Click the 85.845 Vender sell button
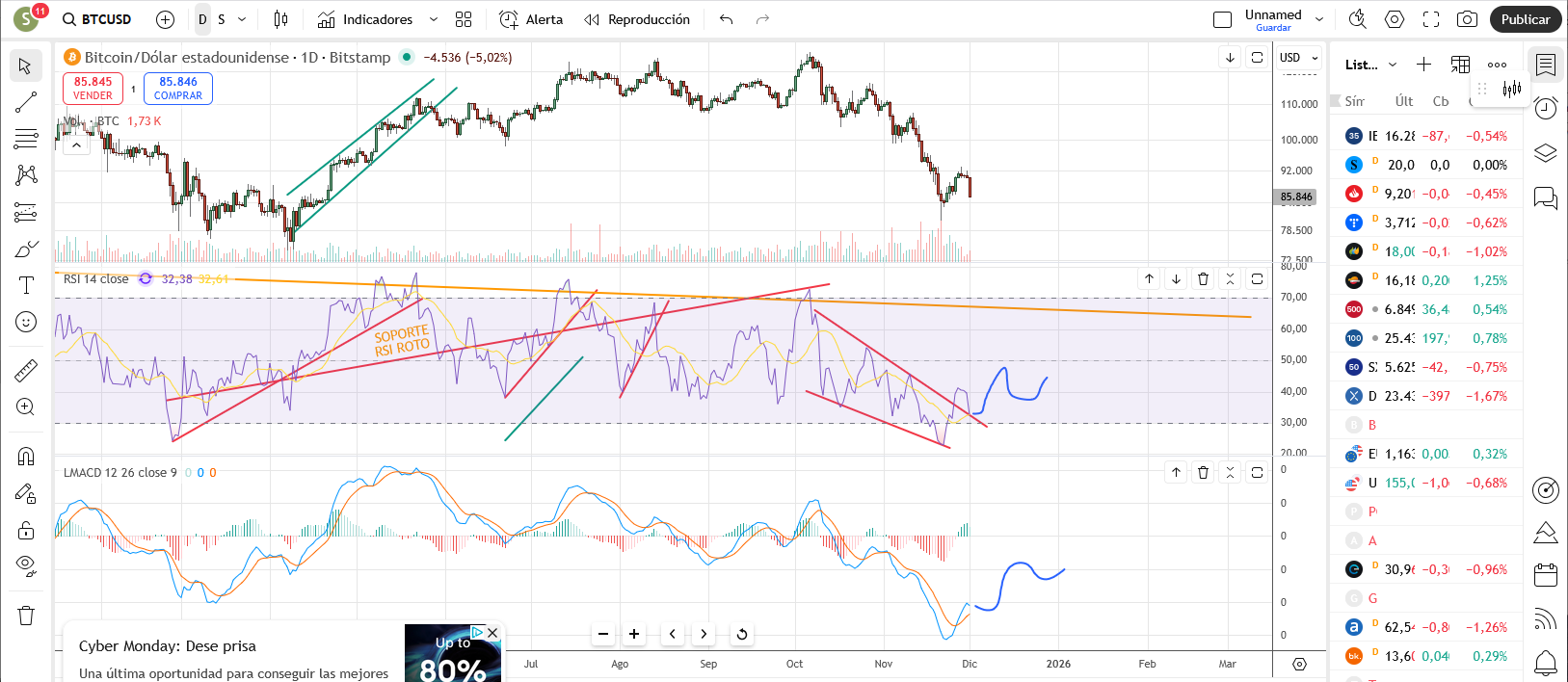 pos(93,88)
